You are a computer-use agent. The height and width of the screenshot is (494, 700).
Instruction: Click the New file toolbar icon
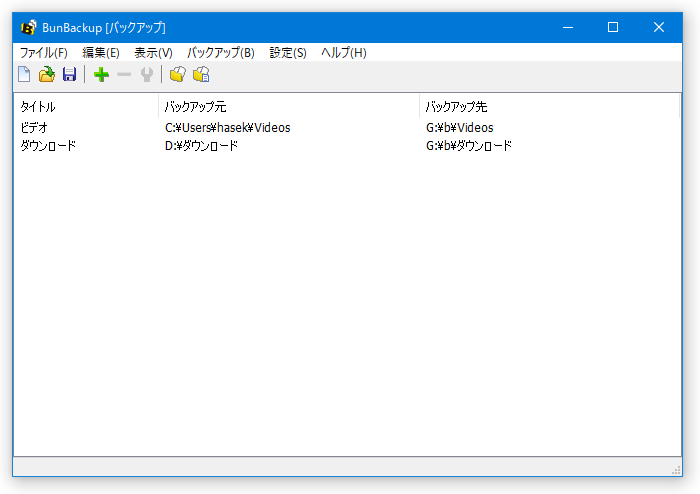tap(24, 74)
